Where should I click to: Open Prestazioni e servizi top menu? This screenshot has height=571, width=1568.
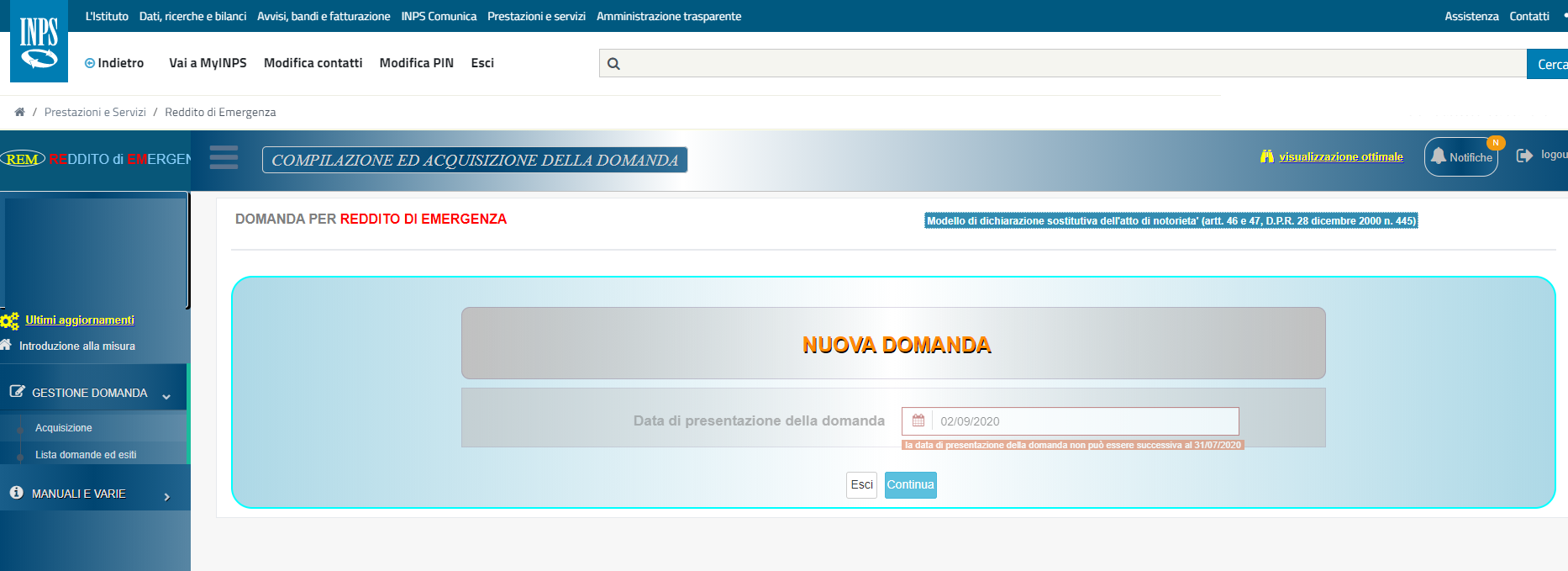pyautogui.click(x=536, y=16)
